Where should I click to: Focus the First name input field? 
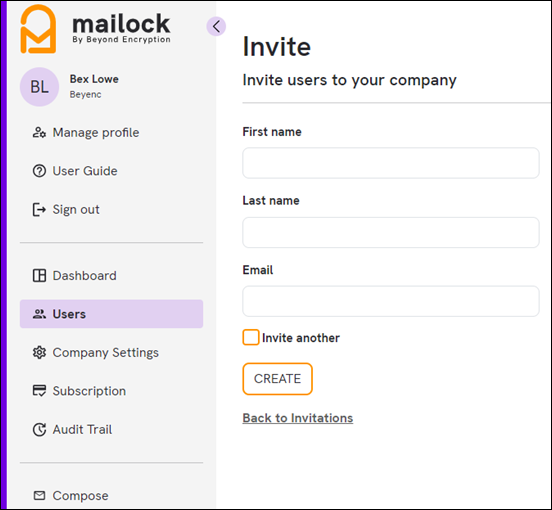[x=391, y=163]
